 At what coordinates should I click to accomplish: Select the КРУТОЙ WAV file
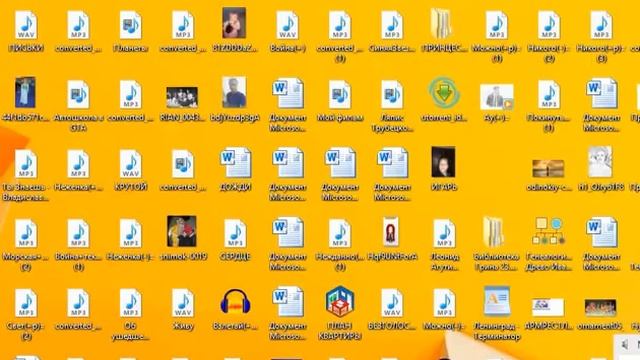pos(131,164)
